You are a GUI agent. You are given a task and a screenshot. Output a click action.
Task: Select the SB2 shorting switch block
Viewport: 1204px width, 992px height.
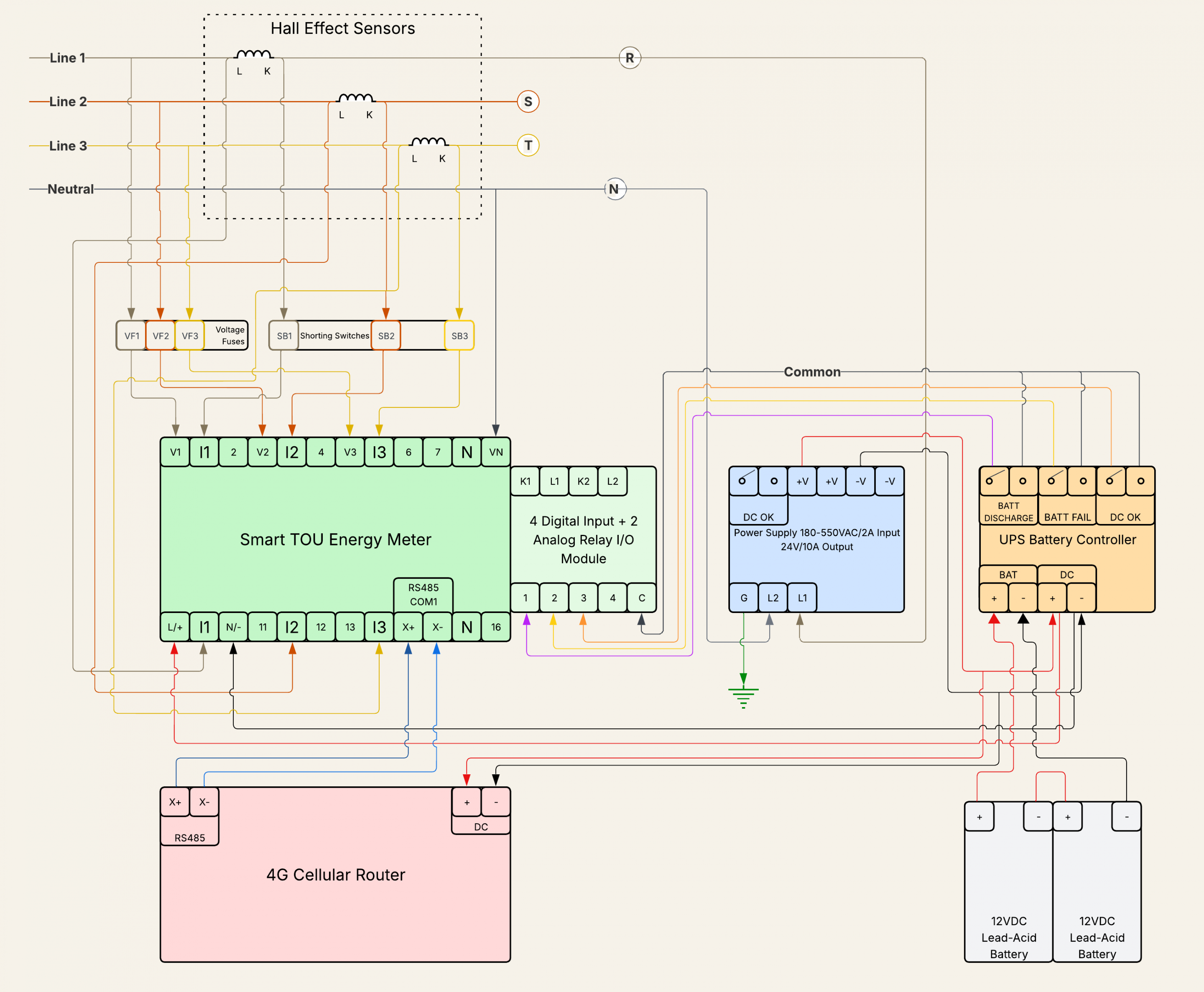[x=386, y=336]
